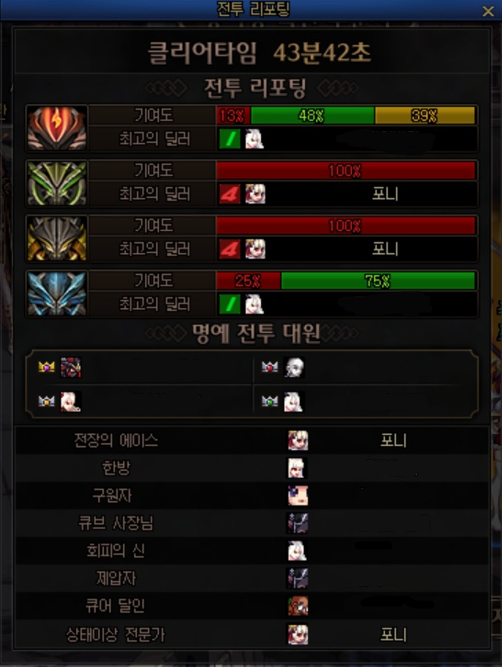Select the 큐어 달인 award character portrait
The image size is (502, 667).
pos(298,606)
